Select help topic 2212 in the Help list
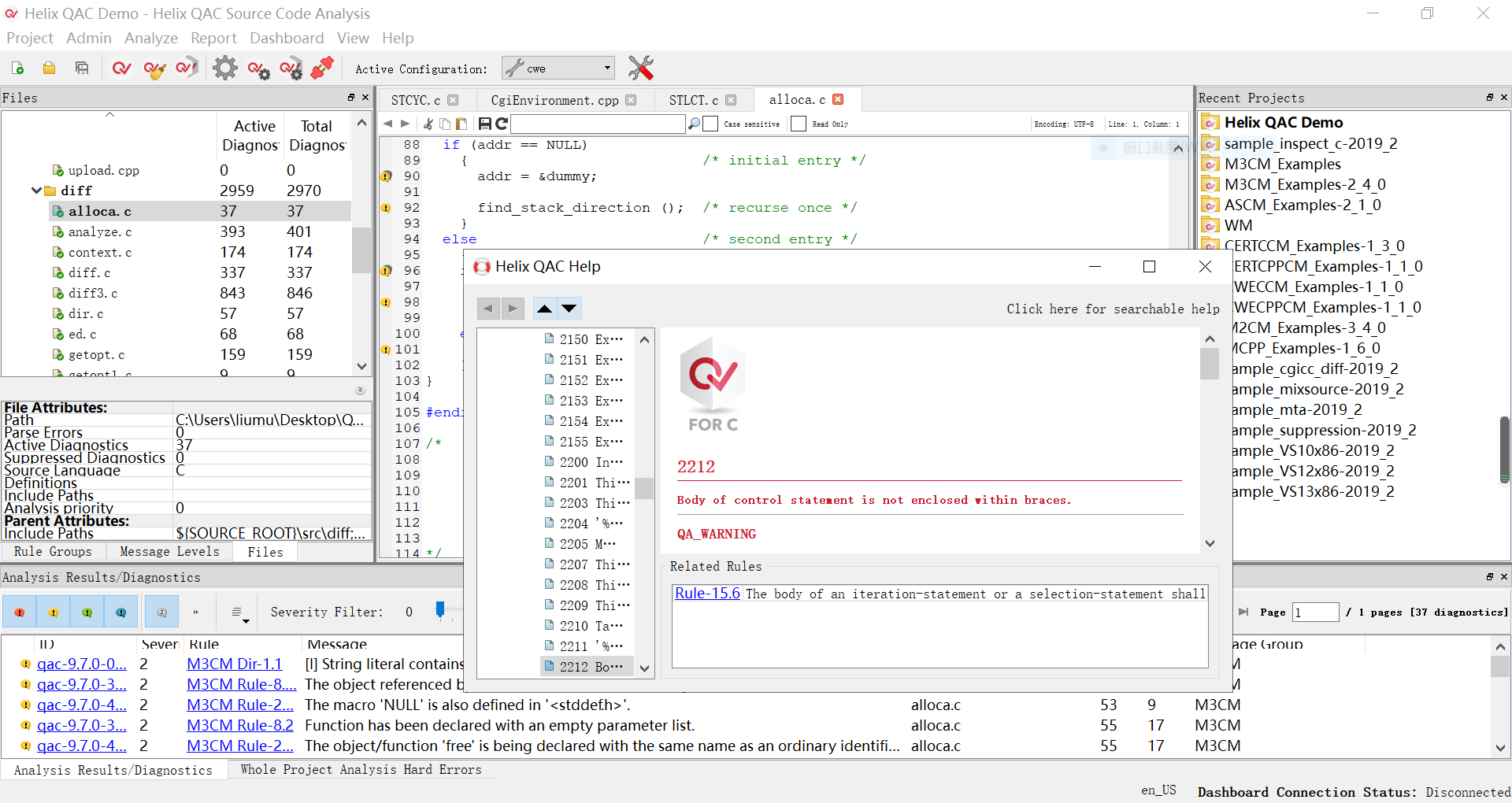Viewport: 1512px width, 803px height. pyautogui.click(x=585, y=667)
